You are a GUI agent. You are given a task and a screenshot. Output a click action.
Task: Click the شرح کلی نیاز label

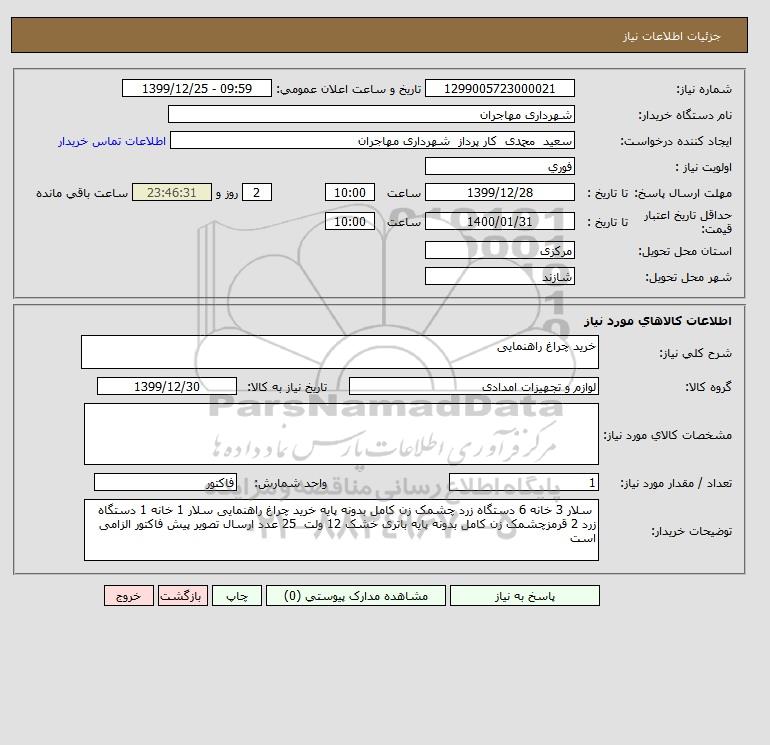pyautogui.click(x=695, y=353)
